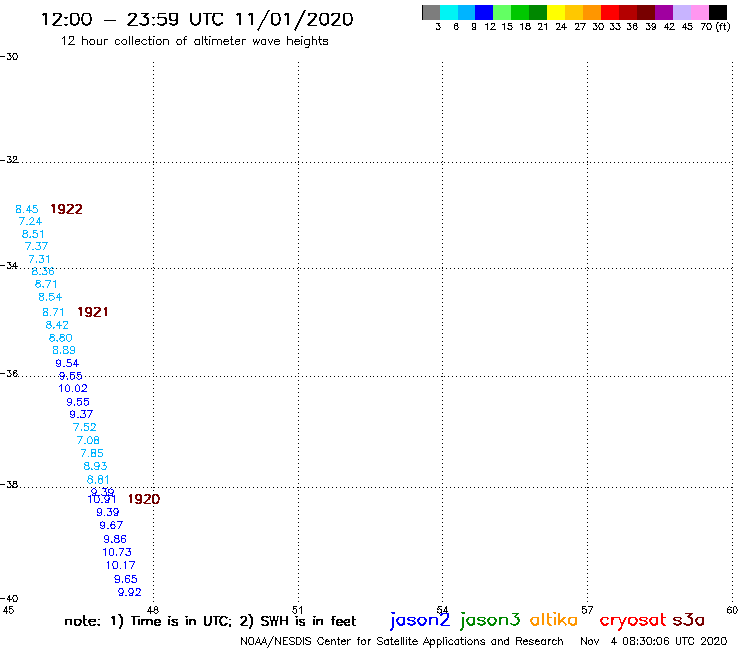Select the 10.02 wave height reading

pyautogui.click(x=73, y=388)
